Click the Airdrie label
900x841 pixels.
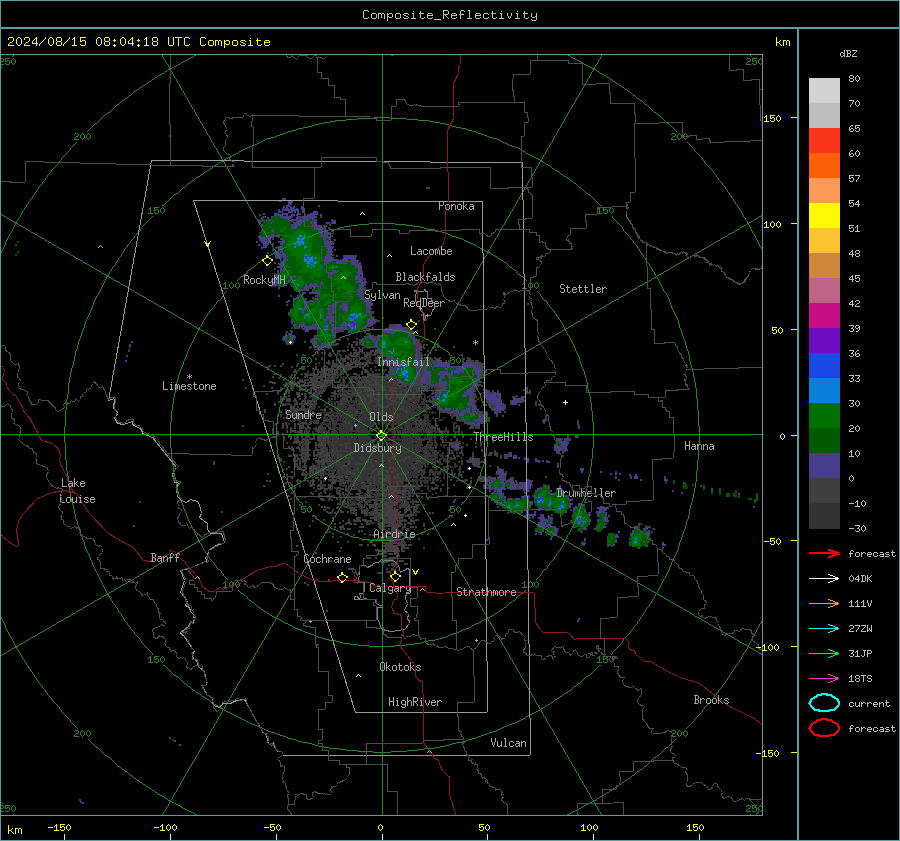coord(394,534)
